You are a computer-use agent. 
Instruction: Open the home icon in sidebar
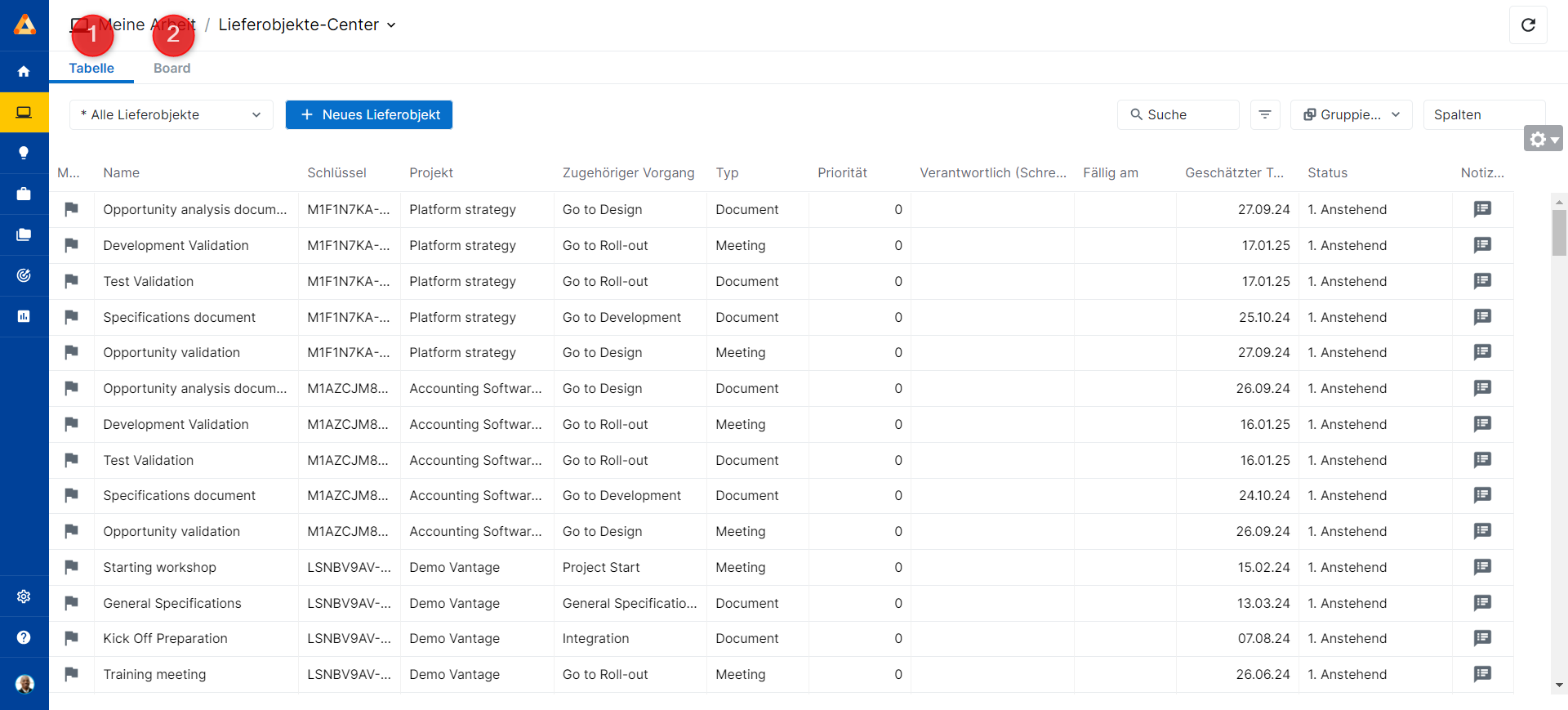24,72
